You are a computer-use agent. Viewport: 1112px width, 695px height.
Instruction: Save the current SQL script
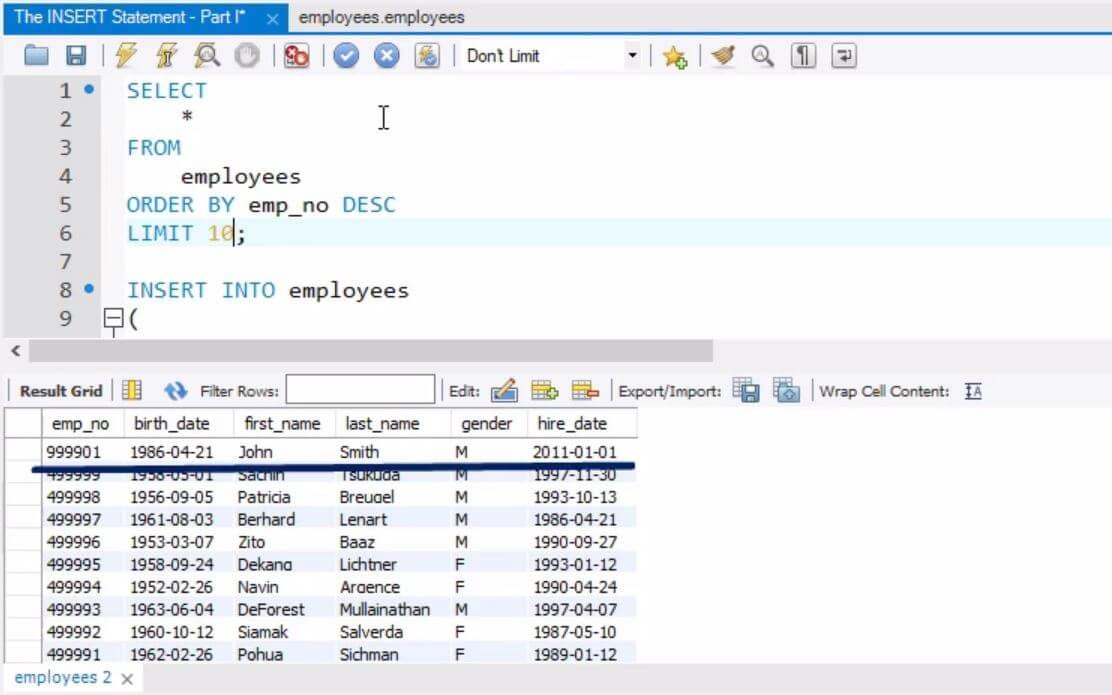click(75, 55)
